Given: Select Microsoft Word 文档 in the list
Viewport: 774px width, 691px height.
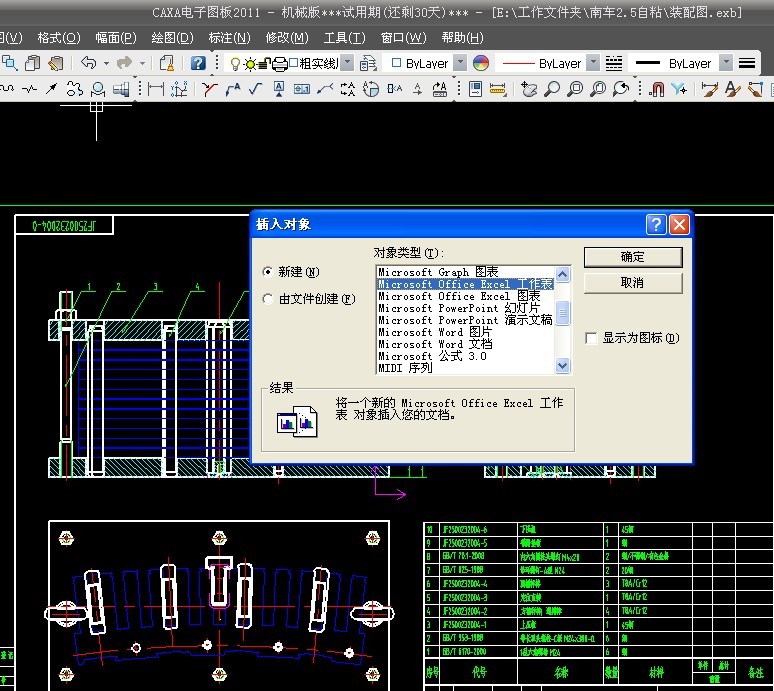Looking at the screenshot, I should tap(435, 344).
